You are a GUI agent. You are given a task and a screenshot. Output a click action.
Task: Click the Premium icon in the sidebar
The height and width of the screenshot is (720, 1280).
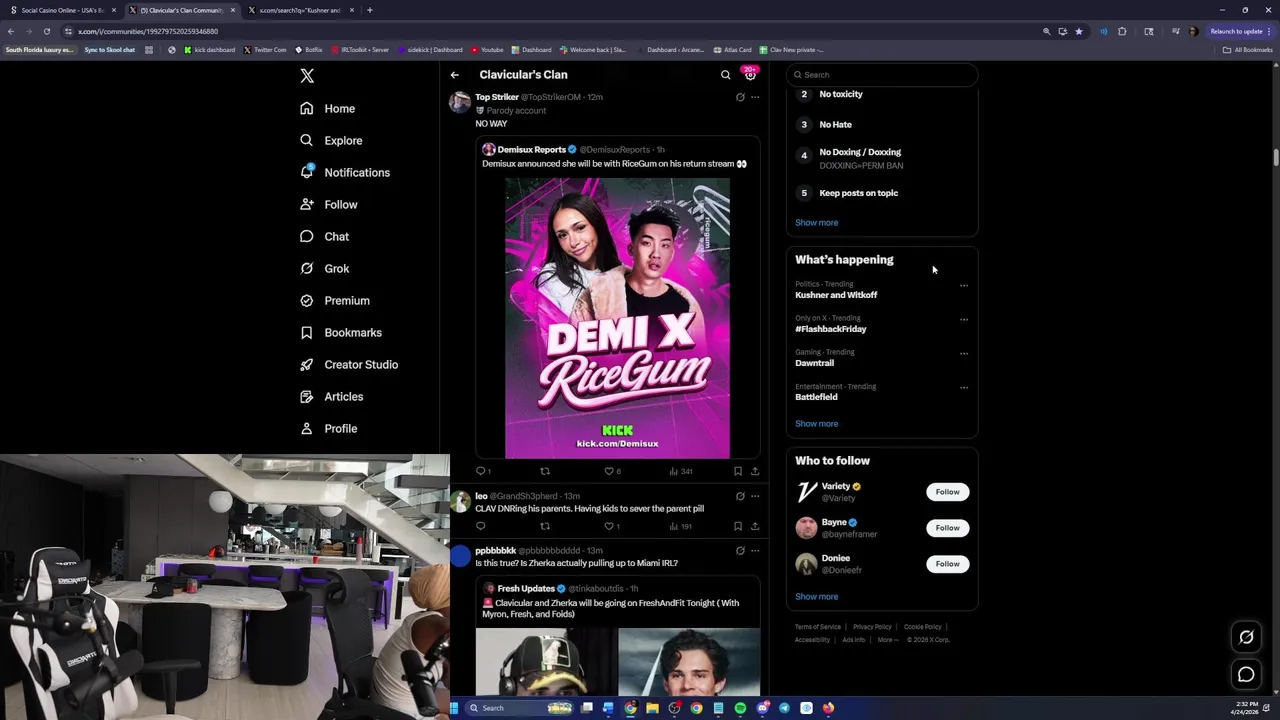pos(307,300)
